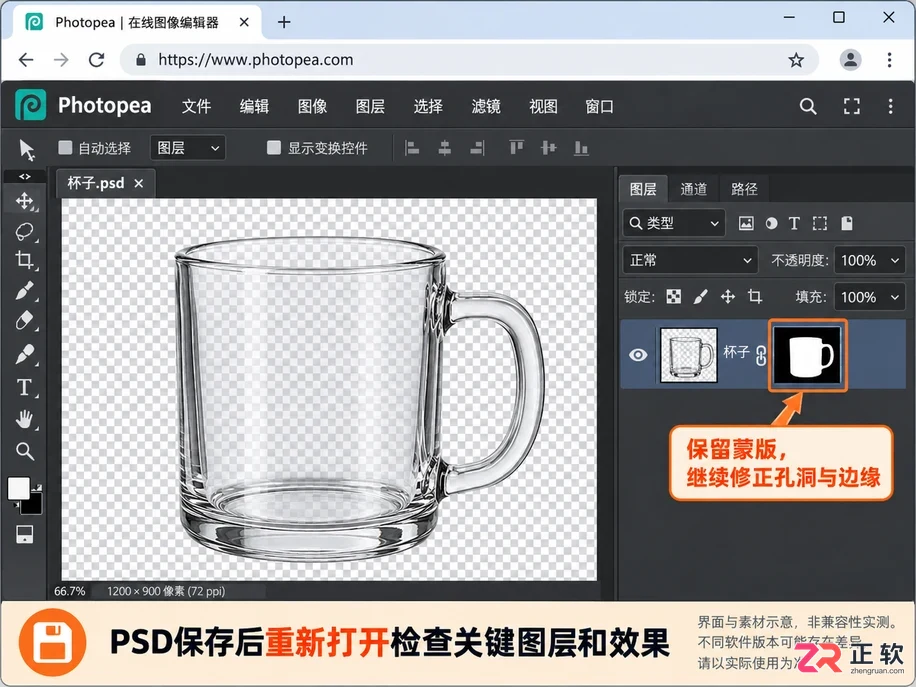Image resolution: width=916 pixels, height=687 pixels.
Task: Click the background black color swatch
Action: pos(33,505)
